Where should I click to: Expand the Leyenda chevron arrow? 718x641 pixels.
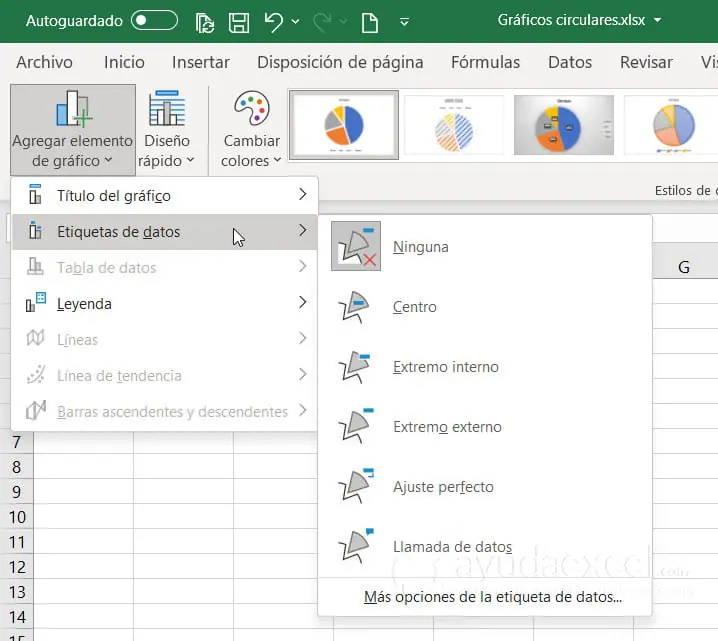tap(303, 302)
